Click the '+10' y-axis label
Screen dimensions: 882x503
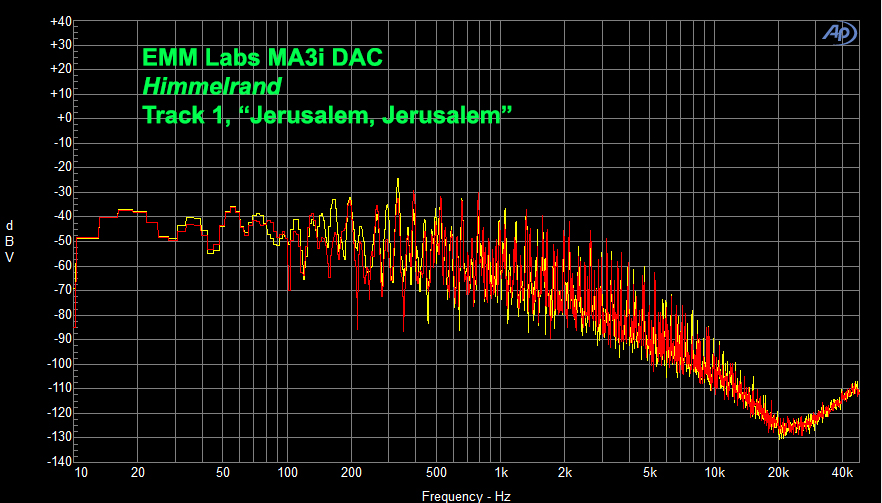click(61, 93)
